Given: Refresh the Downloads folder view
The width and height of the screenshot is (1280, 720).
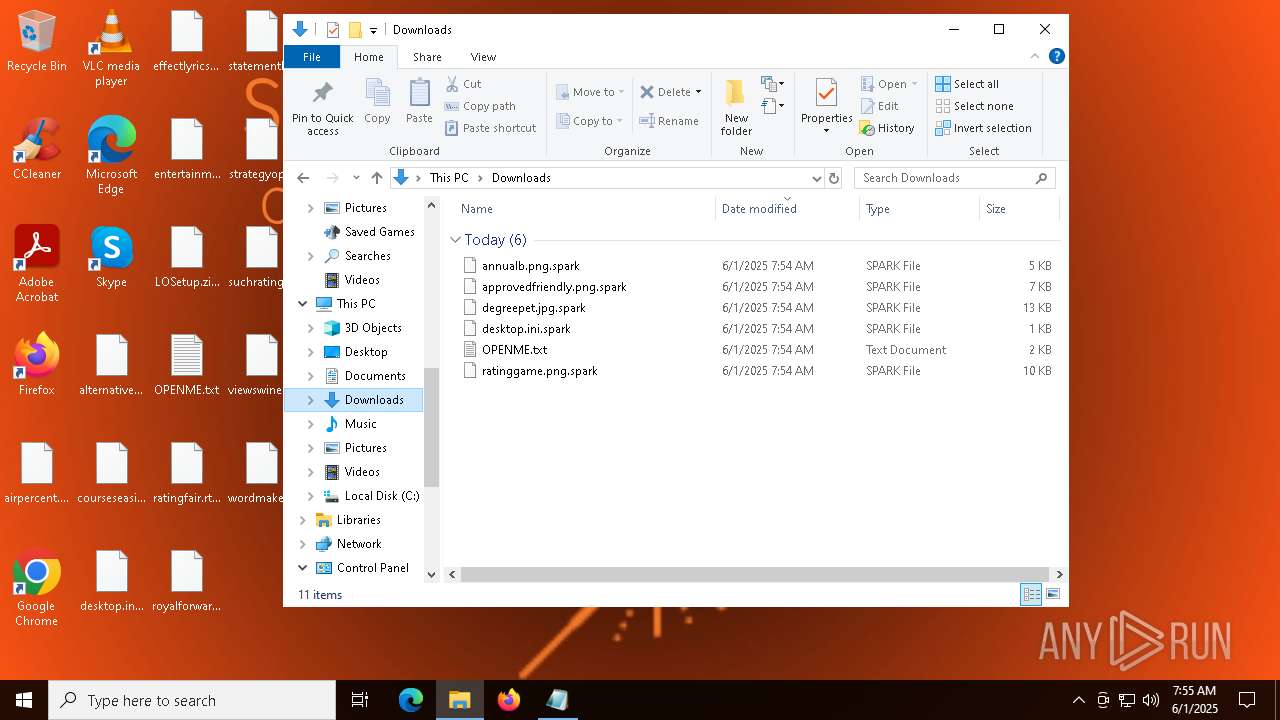Looking at the screenshot, I should (x=834, y=178).
